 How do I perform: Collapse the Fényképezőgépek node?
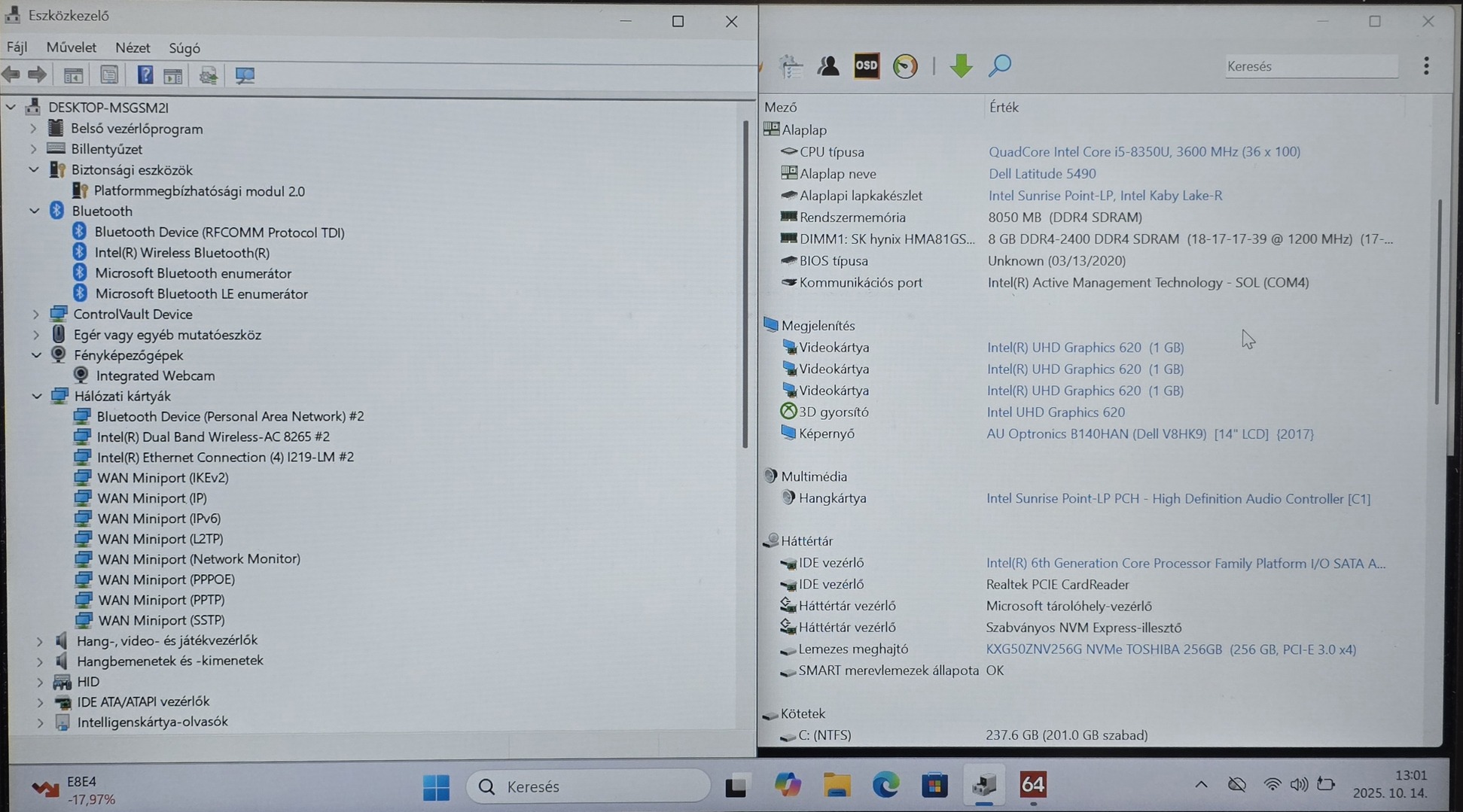click(37, 355)
